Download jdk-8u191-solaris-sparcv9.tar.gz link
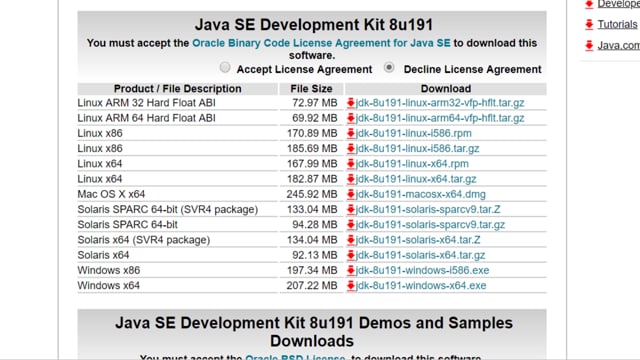The image size is (640, 360). click(x=430, y=224)
